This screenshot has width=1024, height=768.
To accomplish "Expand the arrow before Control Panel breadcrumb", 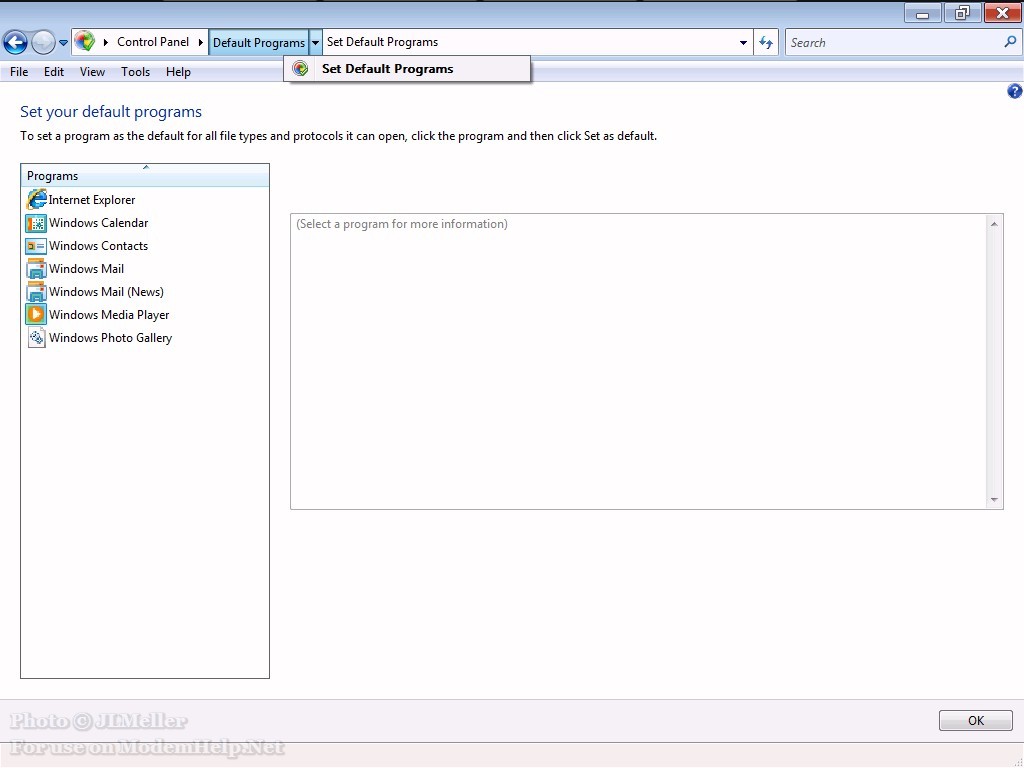I will click(x=106, y=42).
